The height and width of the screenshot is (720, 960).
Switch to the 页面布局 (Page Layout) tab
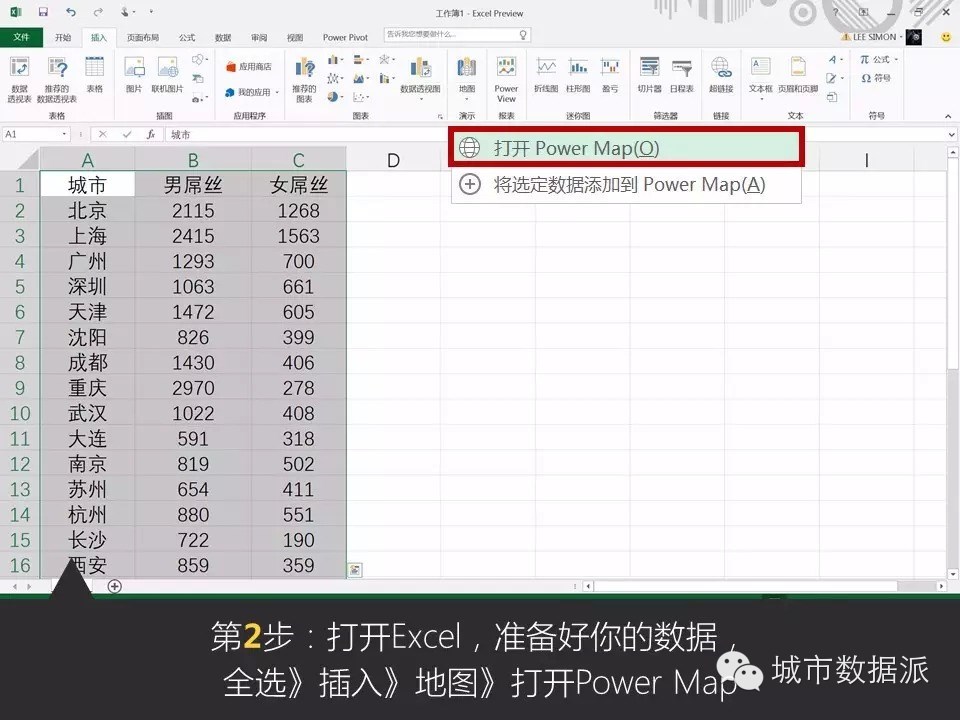coord(143,37)
